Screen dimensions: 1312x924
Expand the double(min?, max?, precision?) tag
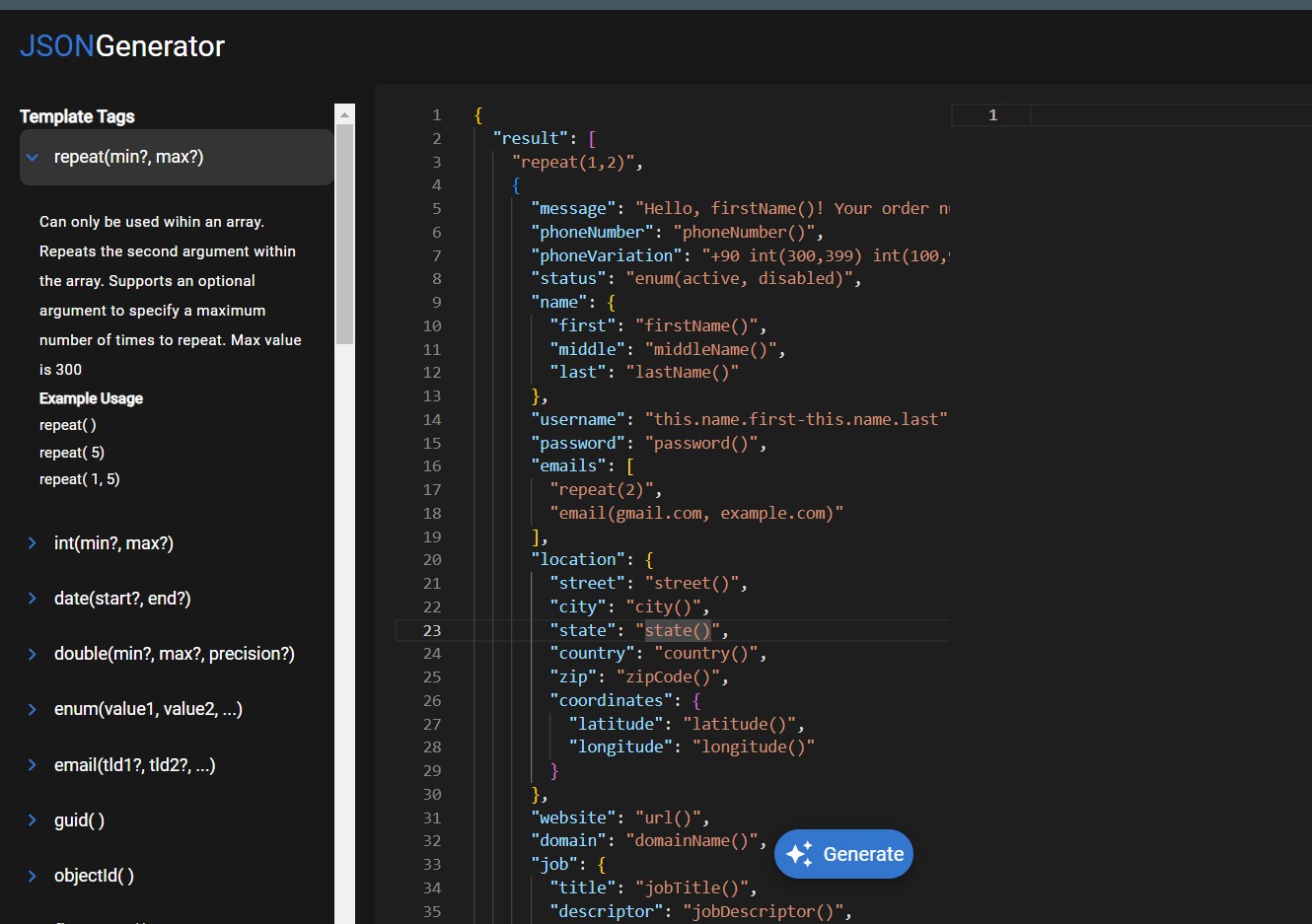pyautogui.click(x=177, y=654)
